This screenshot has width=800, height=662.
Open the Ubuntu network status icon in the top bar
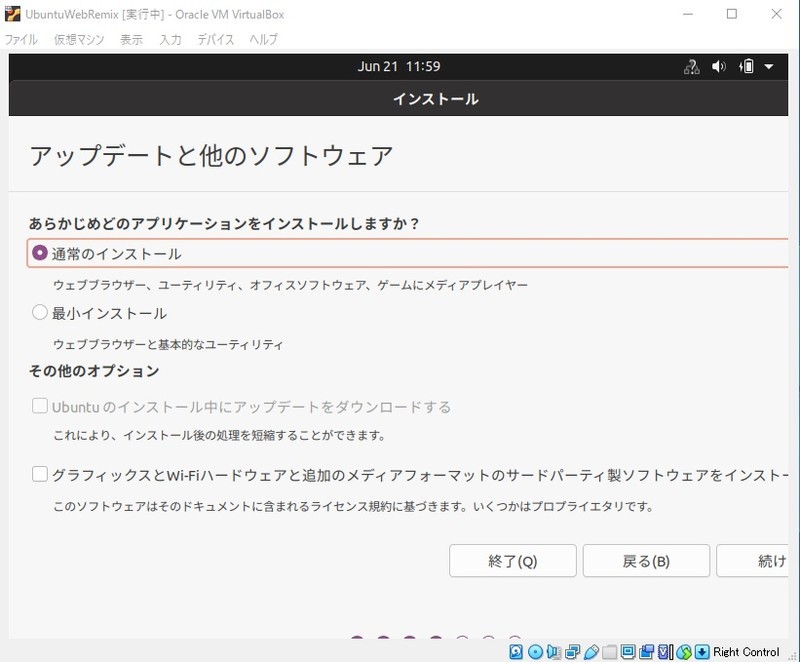[691, 67]
